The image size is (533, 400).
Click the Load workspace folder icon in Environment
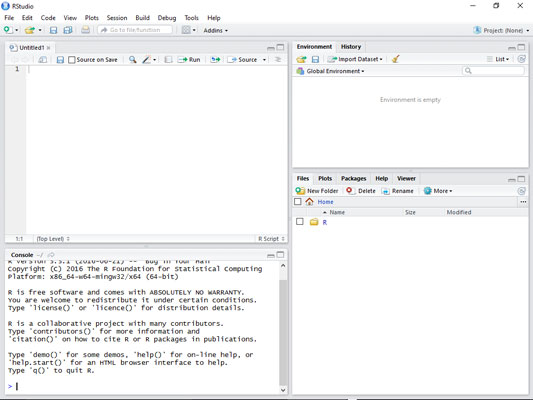click(301, 59)
